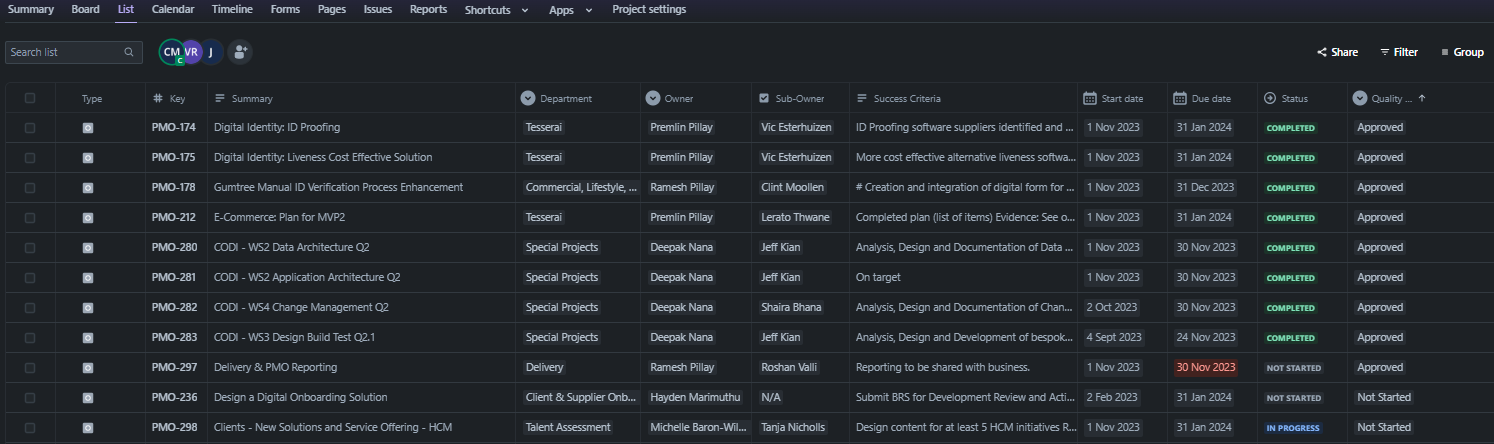Click the issue type icon for PMO-280
Screen dimensions: 1494x444
click(88, 248)
